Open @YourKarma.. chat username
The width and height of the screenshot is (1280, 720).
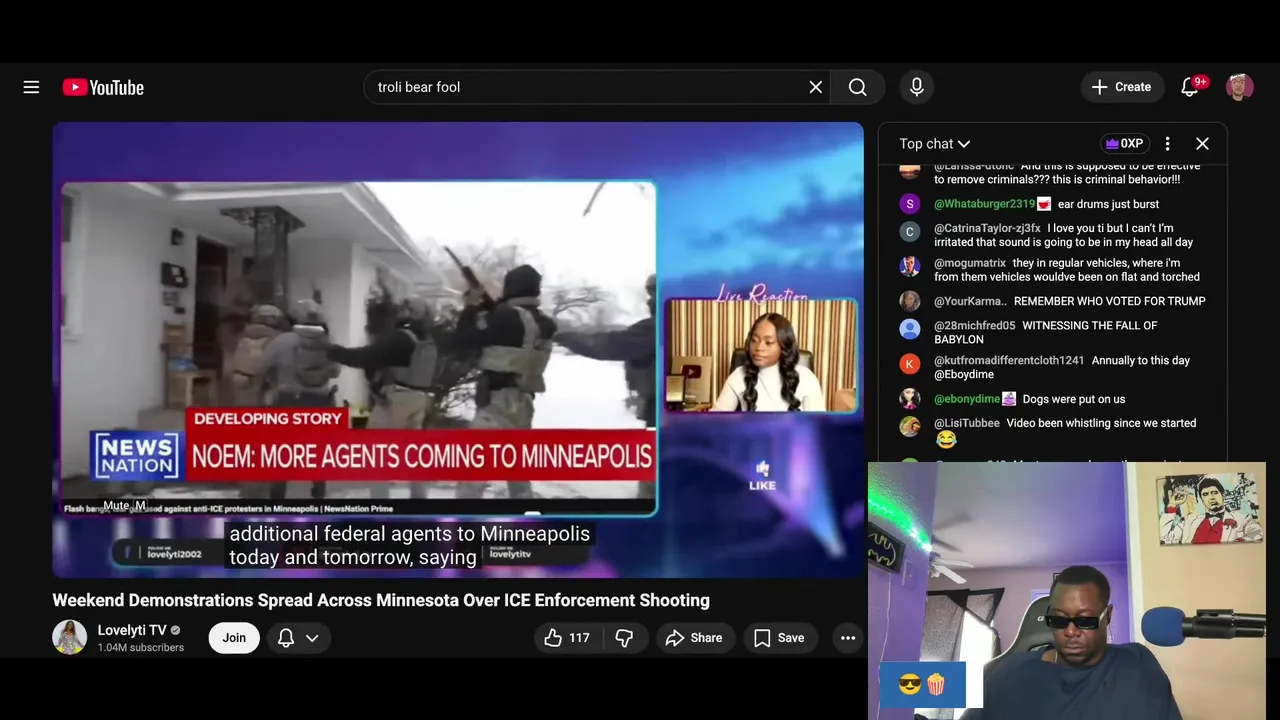(x=970, y=301)
